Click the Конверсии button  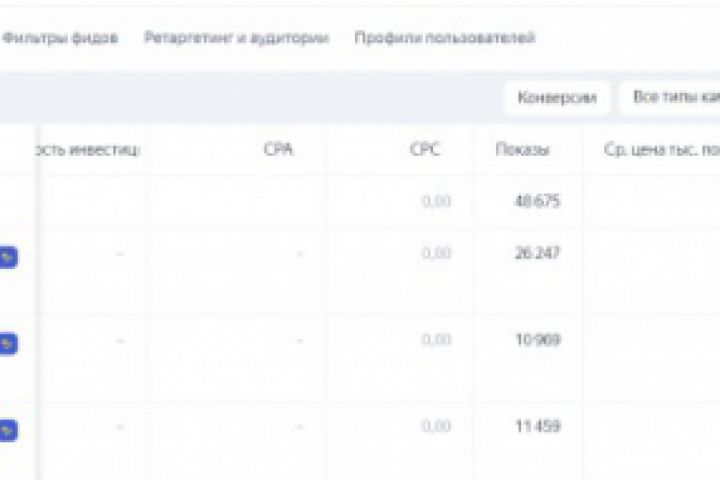(556, 97)
